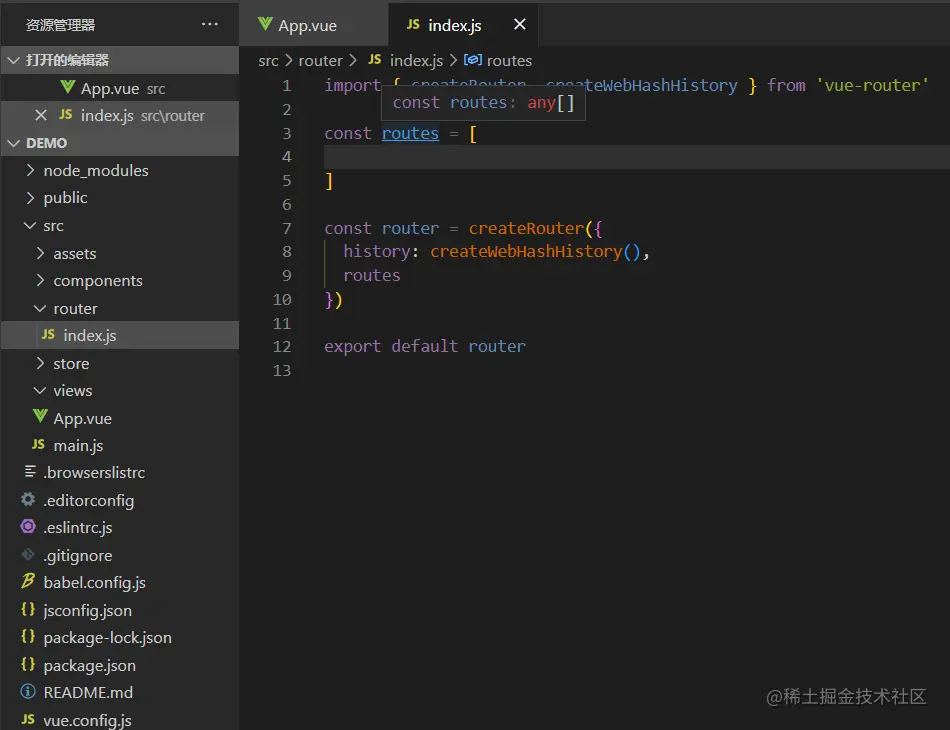Click the info icon beside README.md
This screenshot has width=950, height=730.
(28, 691)
